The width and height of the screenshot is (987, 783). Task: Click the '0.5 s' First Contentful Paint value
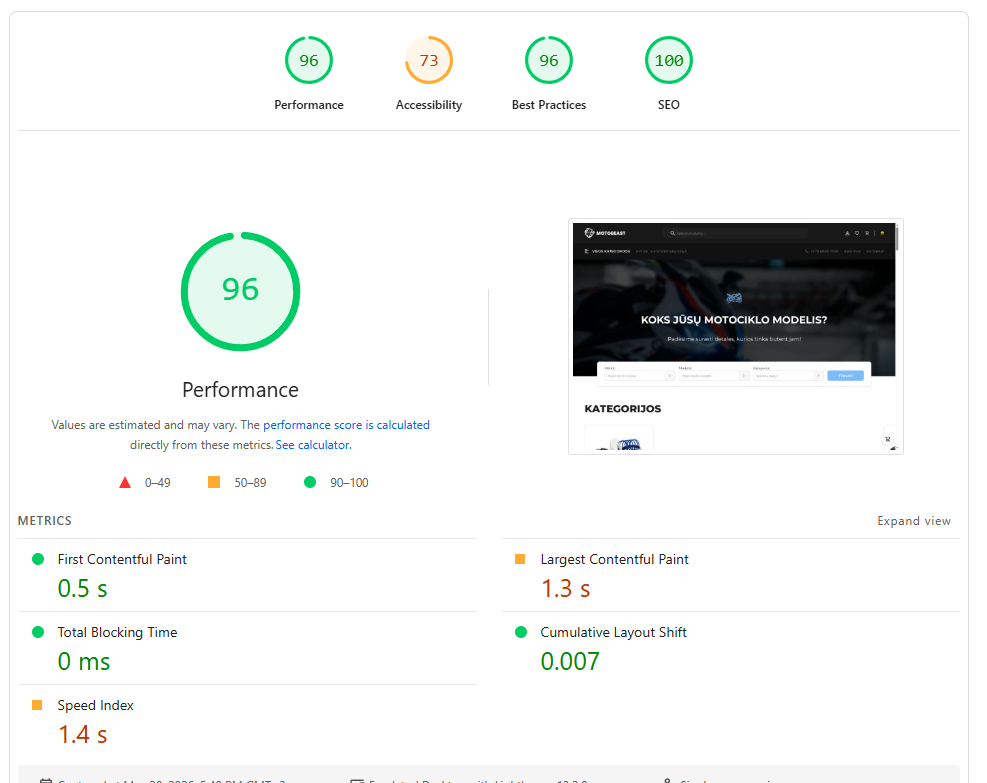tap(82, 589)
